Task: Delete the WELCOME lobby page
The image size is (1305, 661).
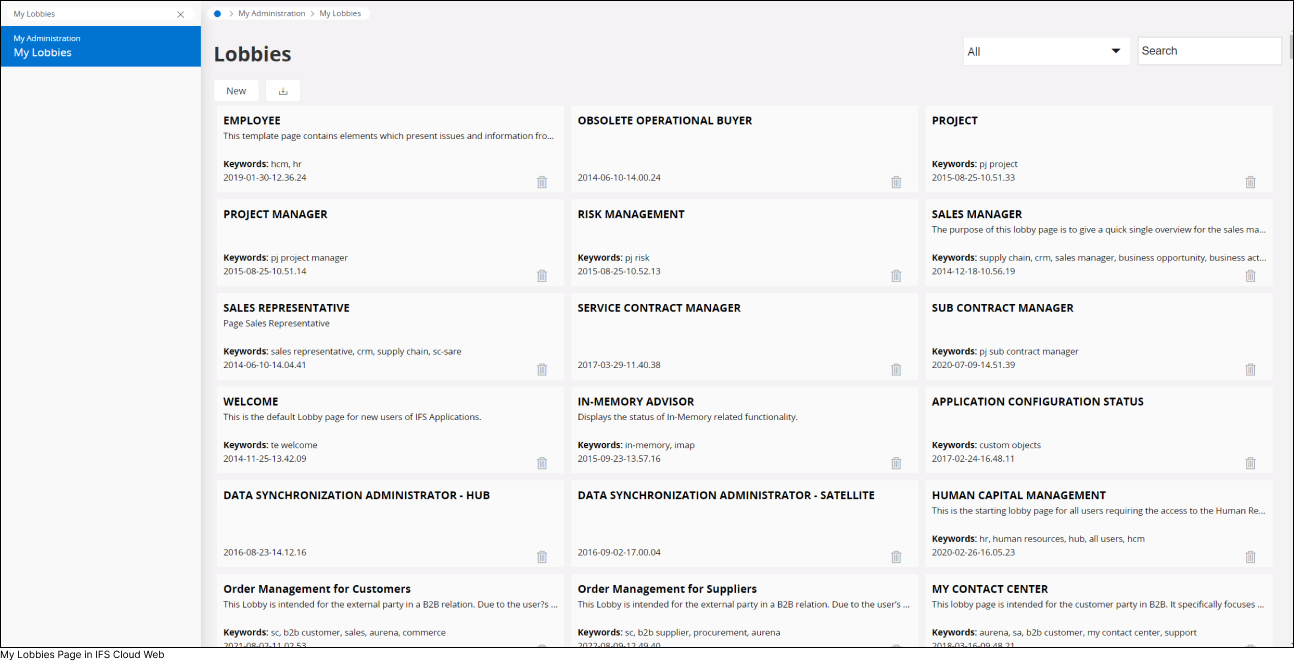Action: point(541,463)
